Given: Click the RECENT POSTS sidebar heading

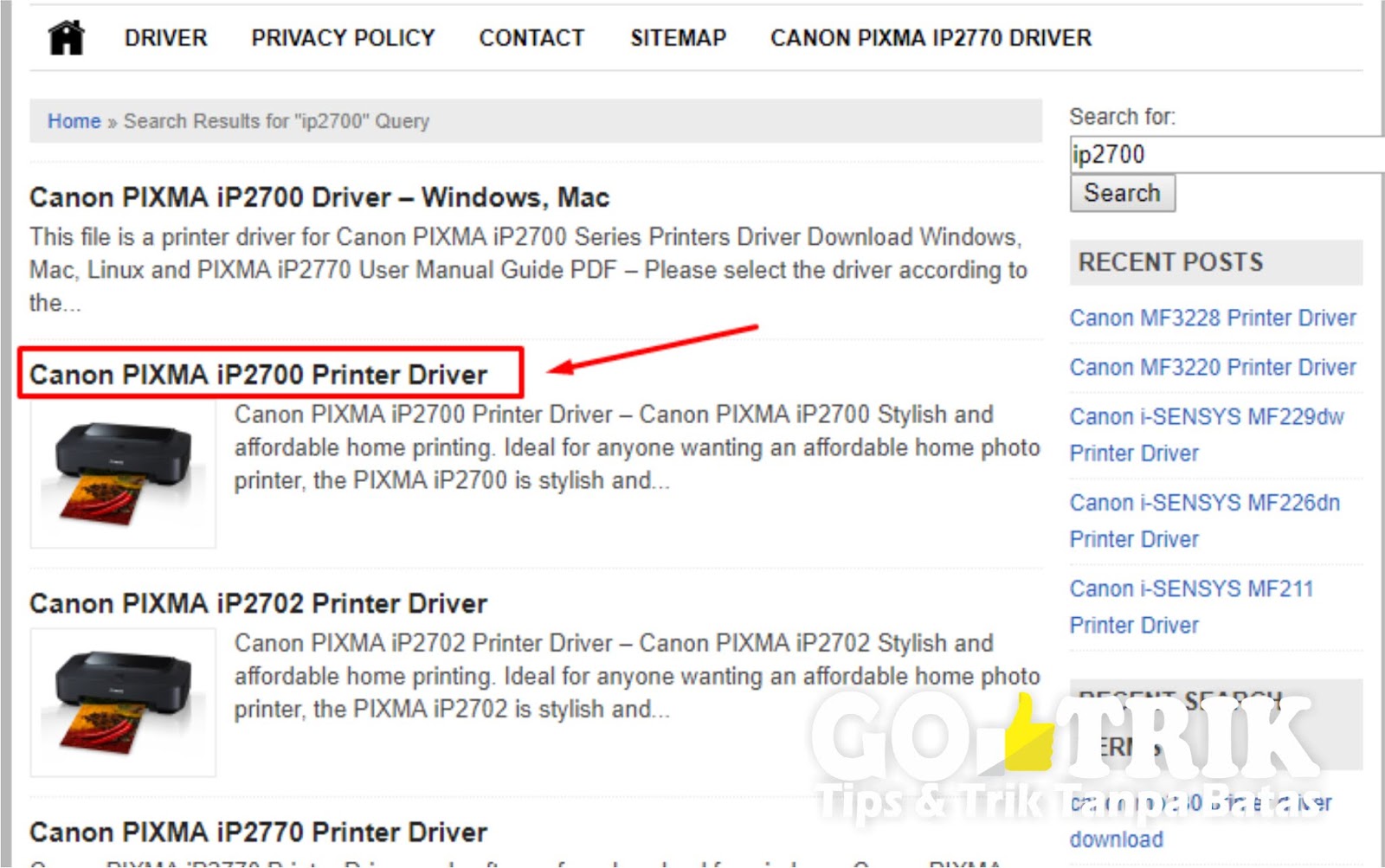Looking at the screenshot, I should (x=1170, y=262).
